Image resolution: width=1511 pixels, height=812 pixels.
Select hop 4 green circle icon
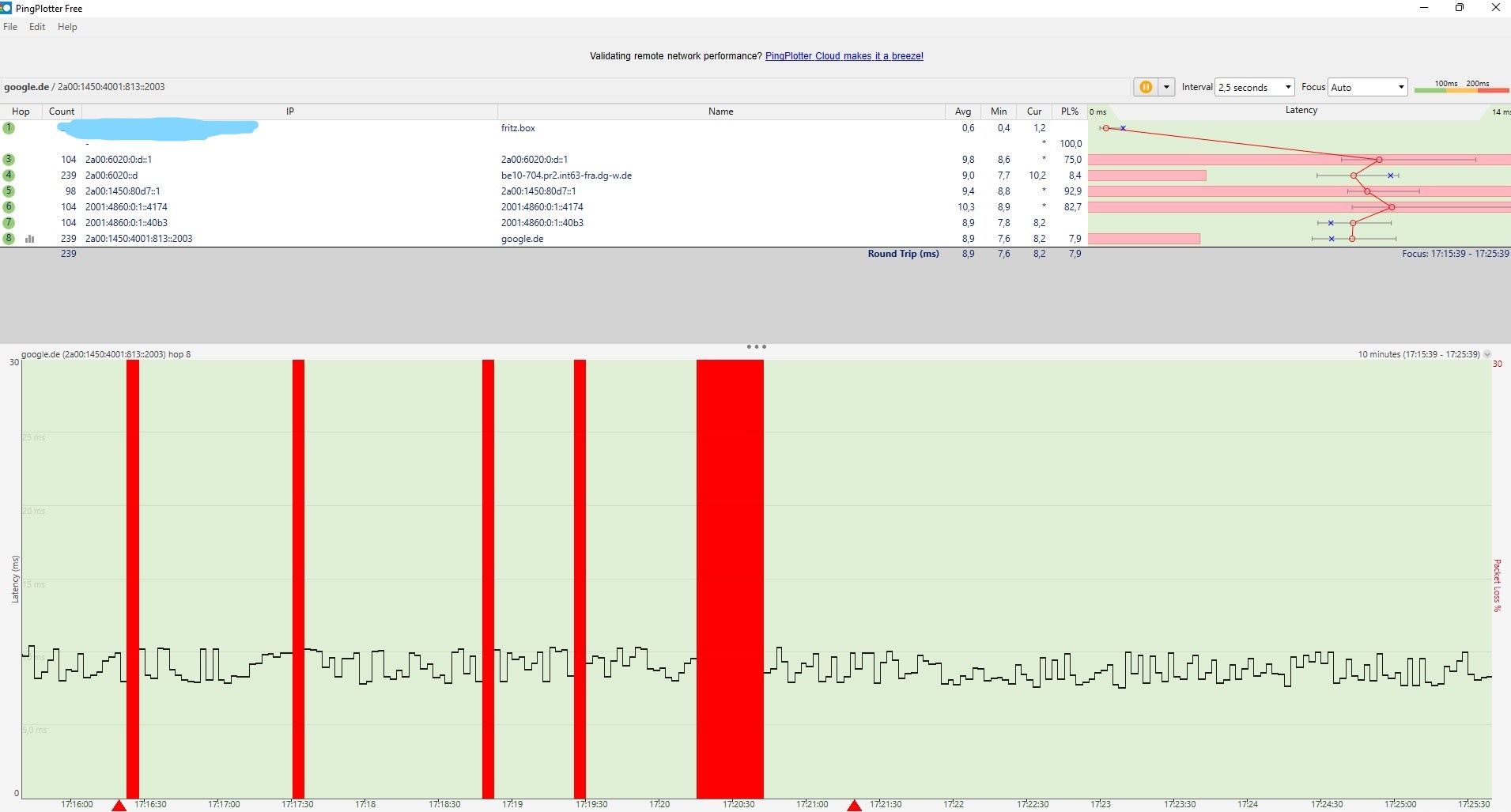[9, 175]
